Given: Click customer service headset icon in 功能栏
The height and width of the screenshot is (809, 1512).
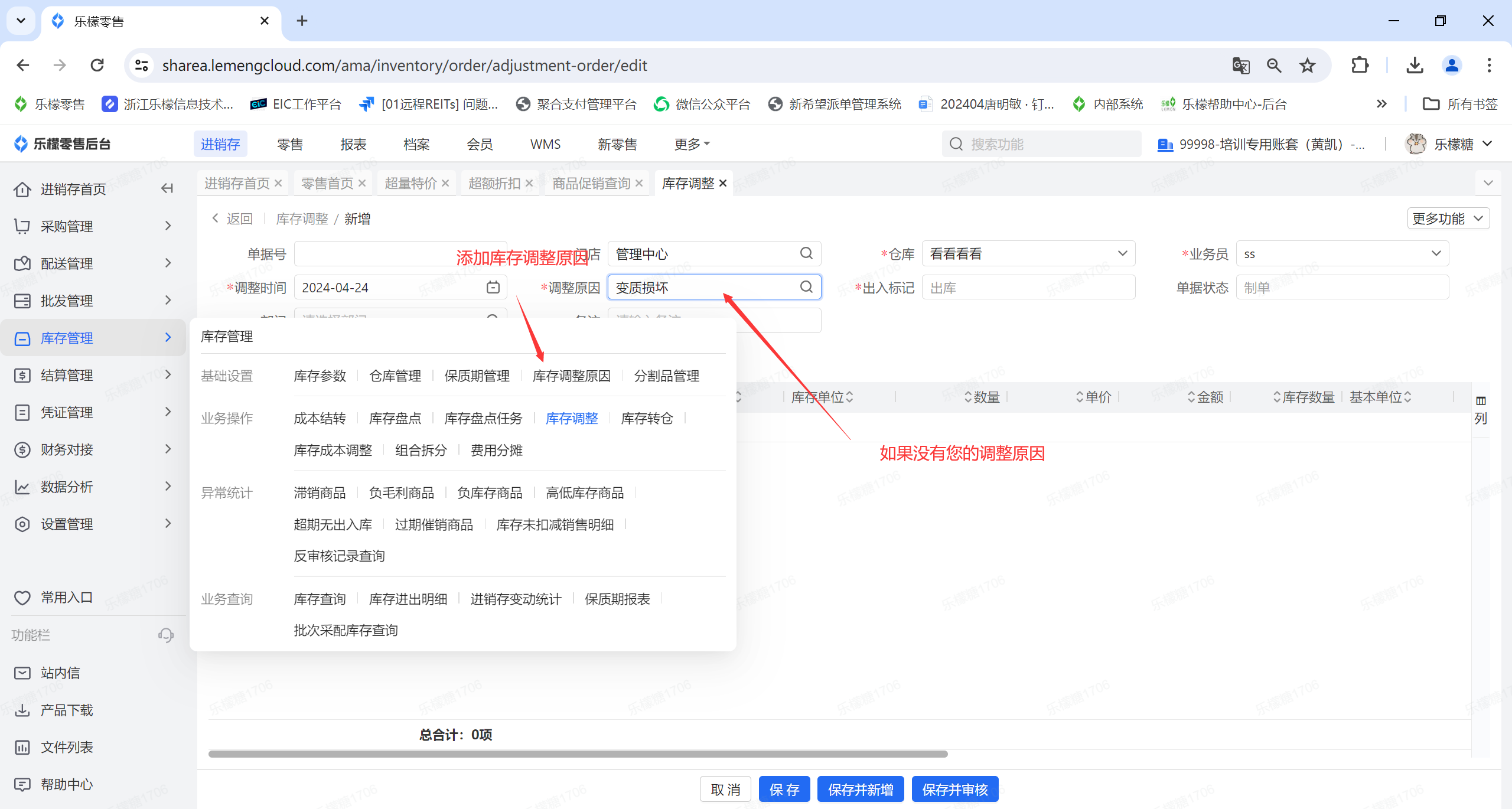Looking at the screenshot, I should click(x=166, y=635).
